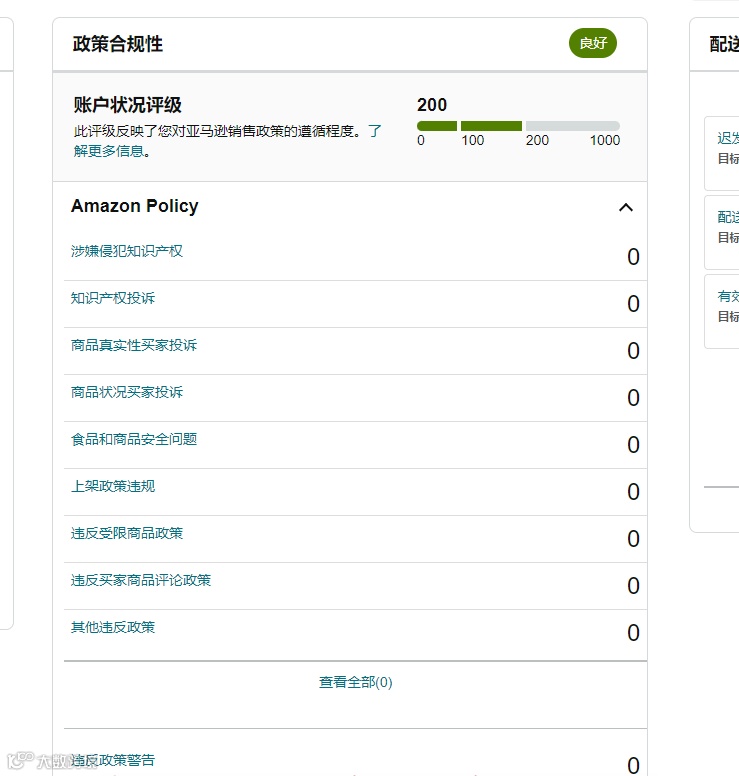Open the 商品状况买家投诉 link
739x776 pixels.
coord(127,392)
